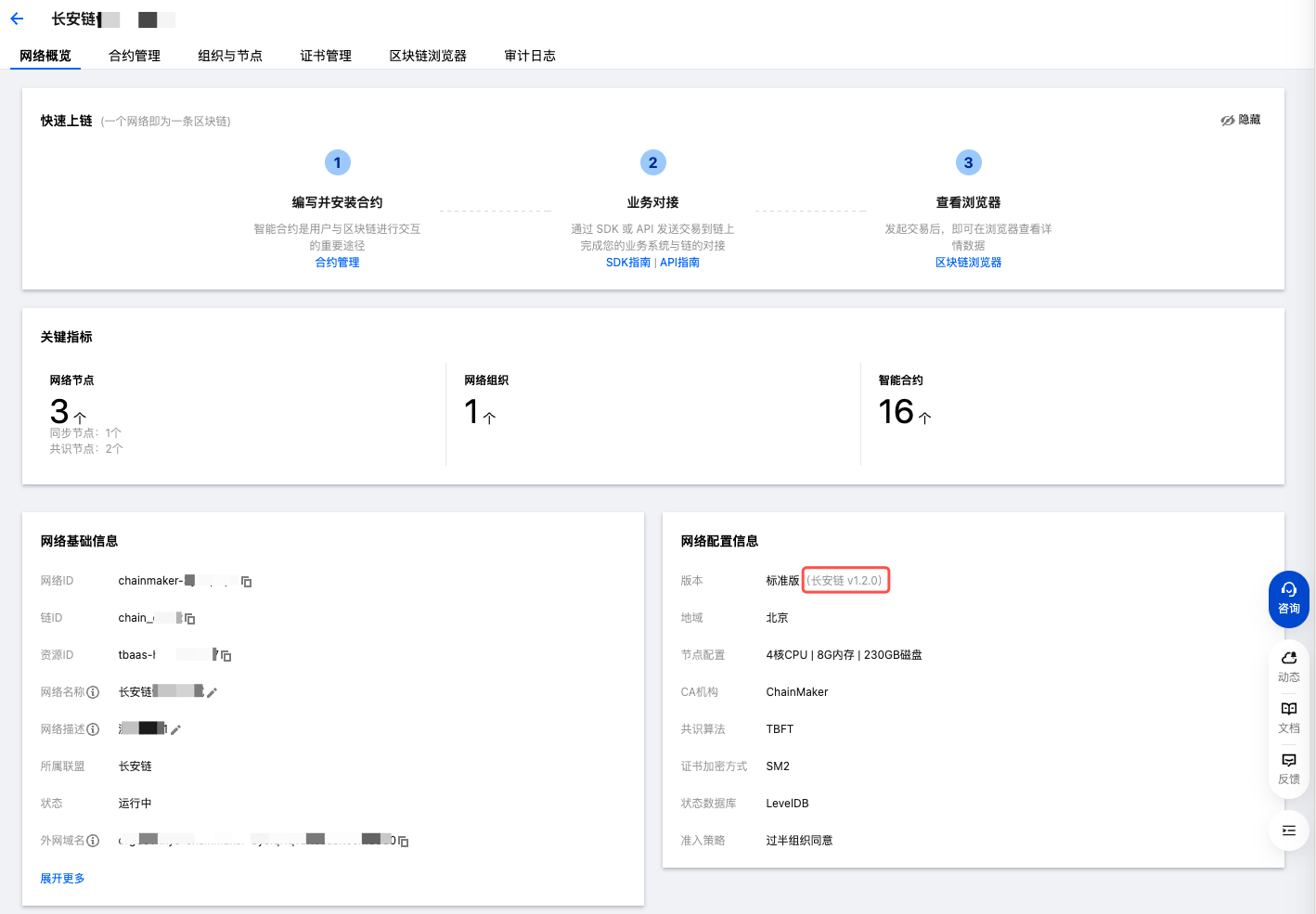
Task: Copy the external domain name
Action: point(404,842)
